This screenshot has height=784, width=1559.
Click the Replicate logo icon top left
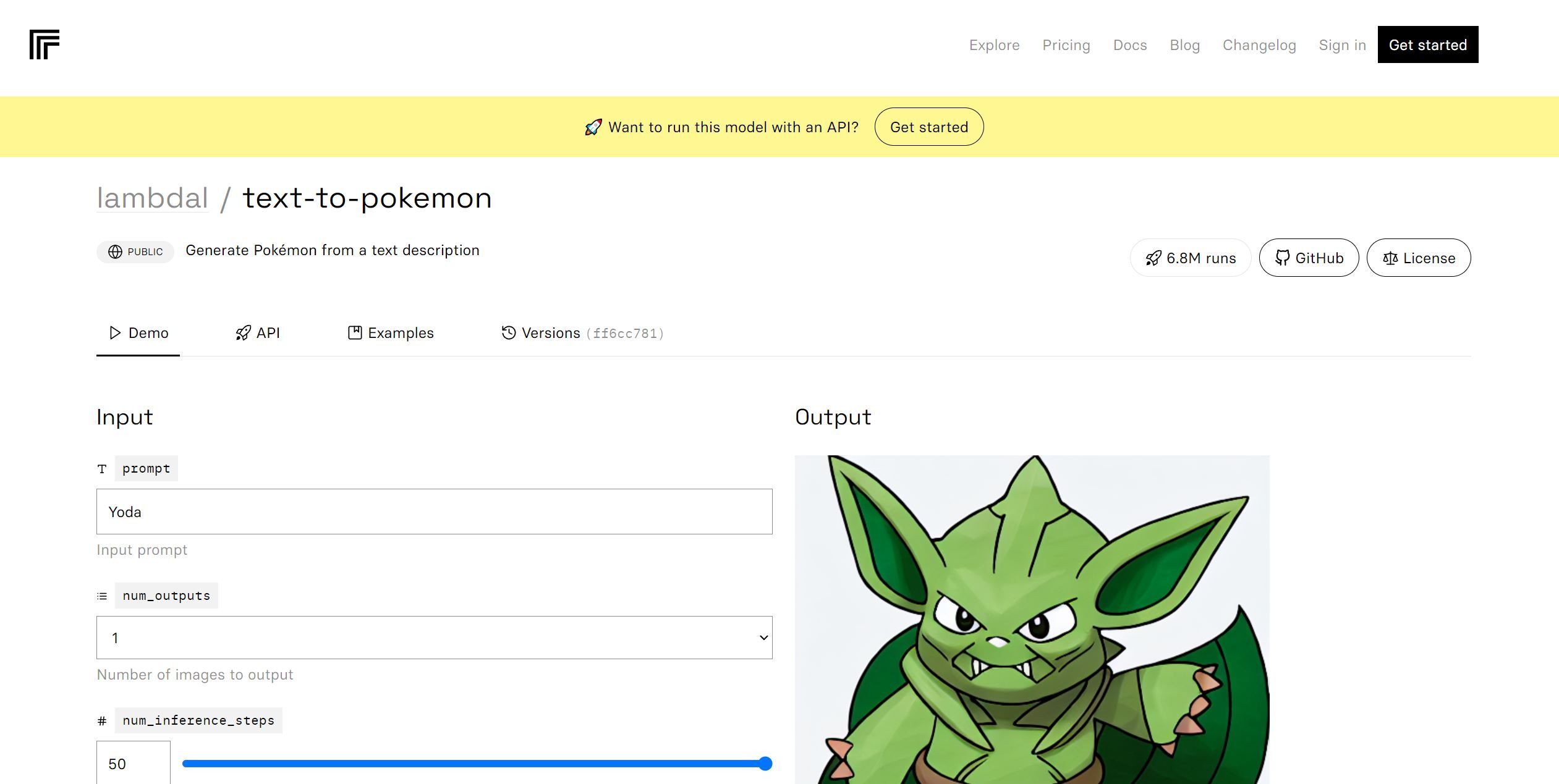pos(44,44)
